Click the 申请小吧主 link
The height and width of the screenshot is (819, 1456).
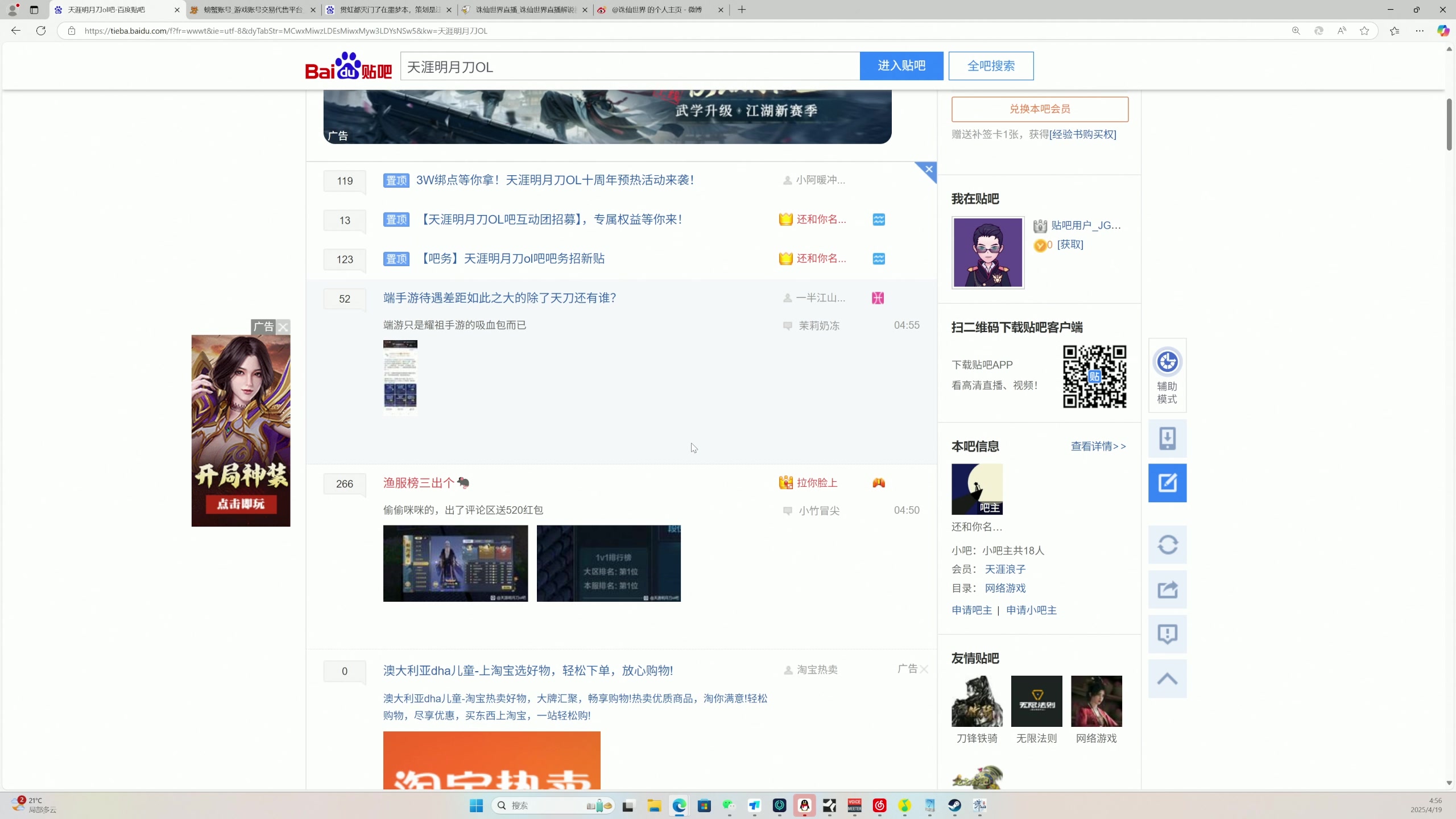tap(1031, 610)
